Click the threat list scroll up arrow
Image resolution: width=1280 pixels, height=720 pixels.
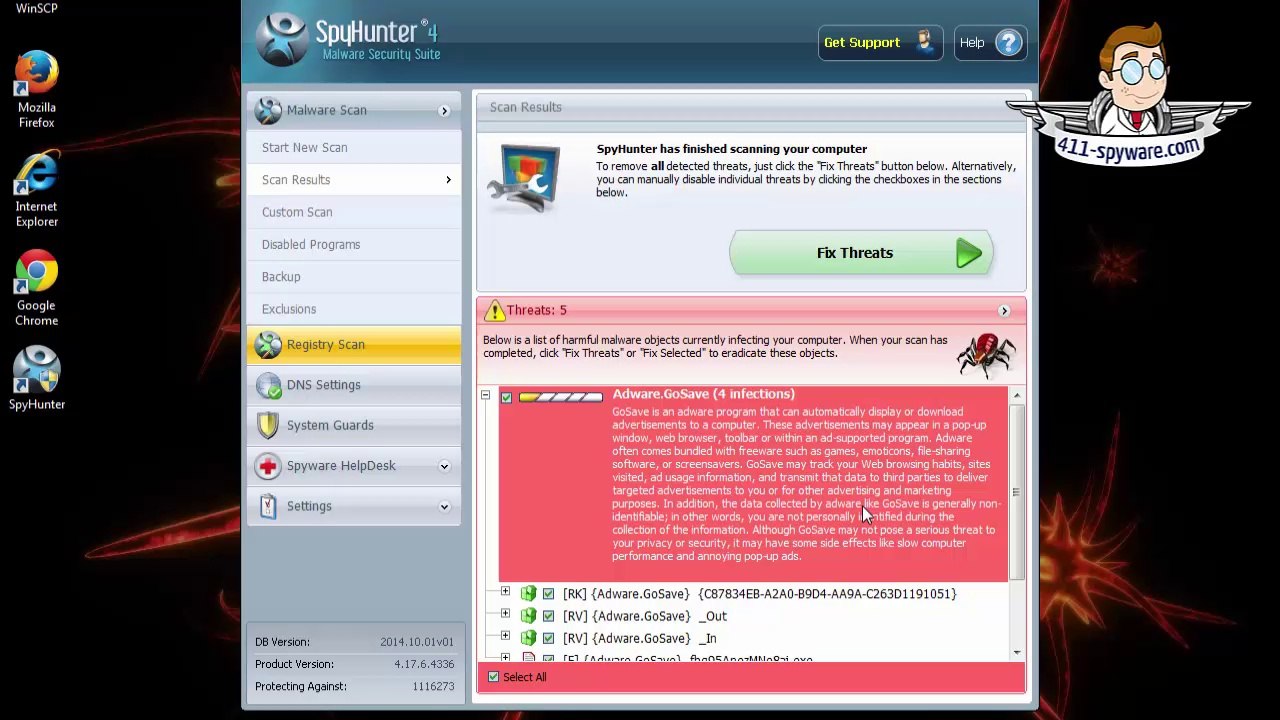(x=1016, y=396)
